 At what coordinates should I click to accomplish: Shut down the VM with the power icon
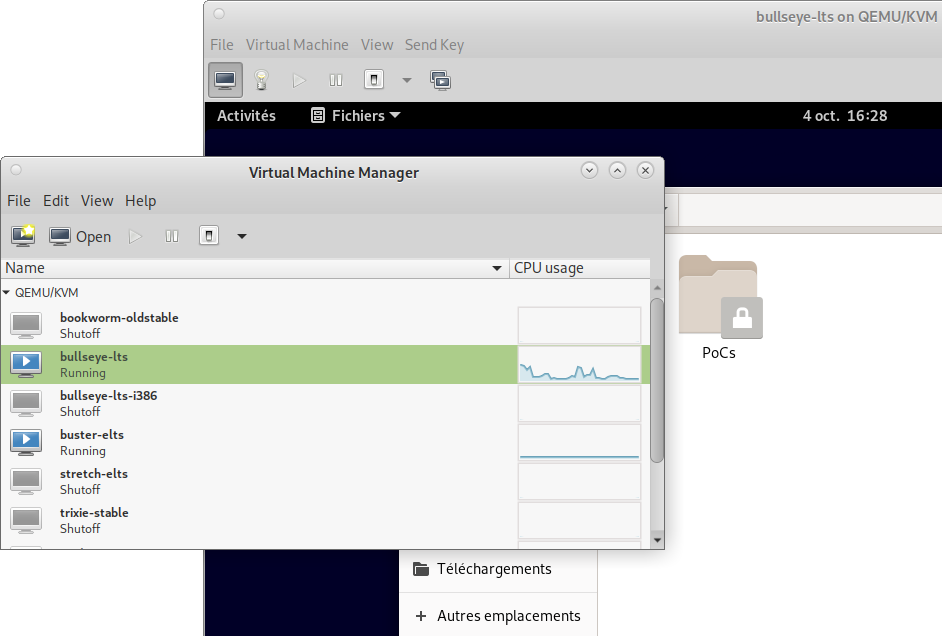[372, 79]
